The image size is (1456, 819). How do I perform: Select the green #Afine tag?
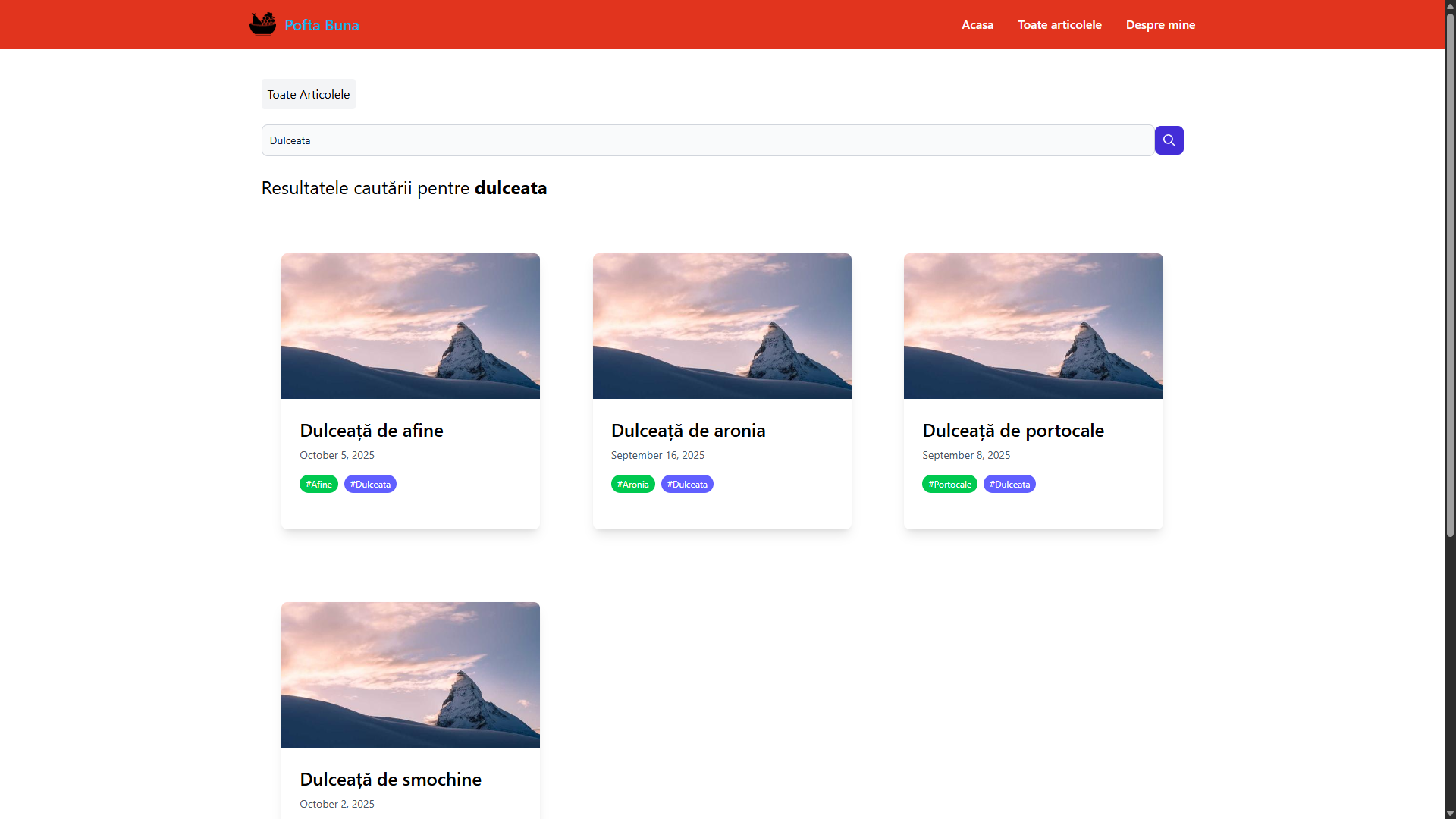(x=318, y=484)
